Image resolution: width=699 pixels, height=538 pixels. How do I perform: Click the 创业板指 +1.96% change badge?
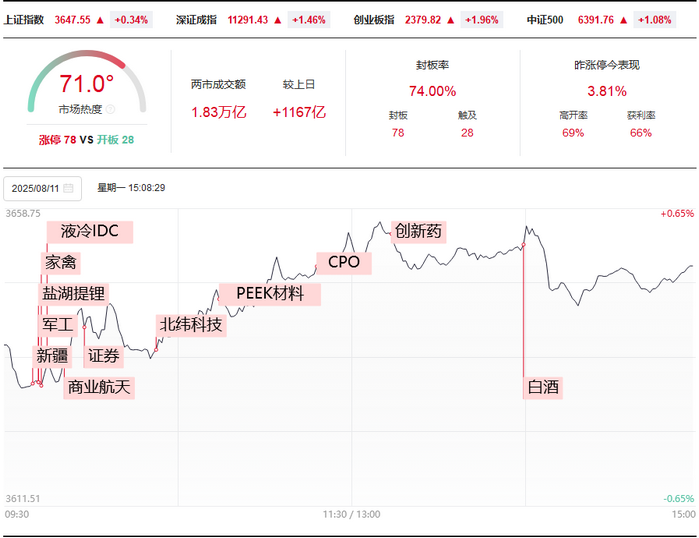click(481, 20)
